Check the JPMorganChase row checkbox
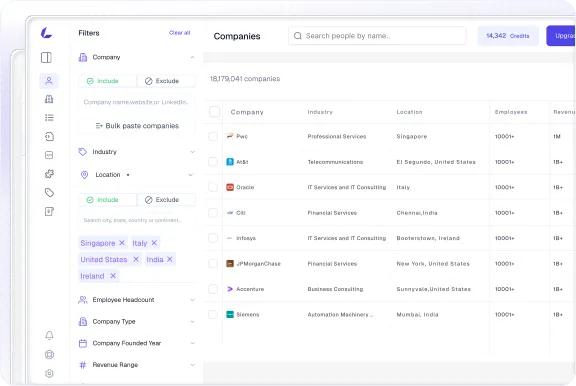 tap(213, 263)
